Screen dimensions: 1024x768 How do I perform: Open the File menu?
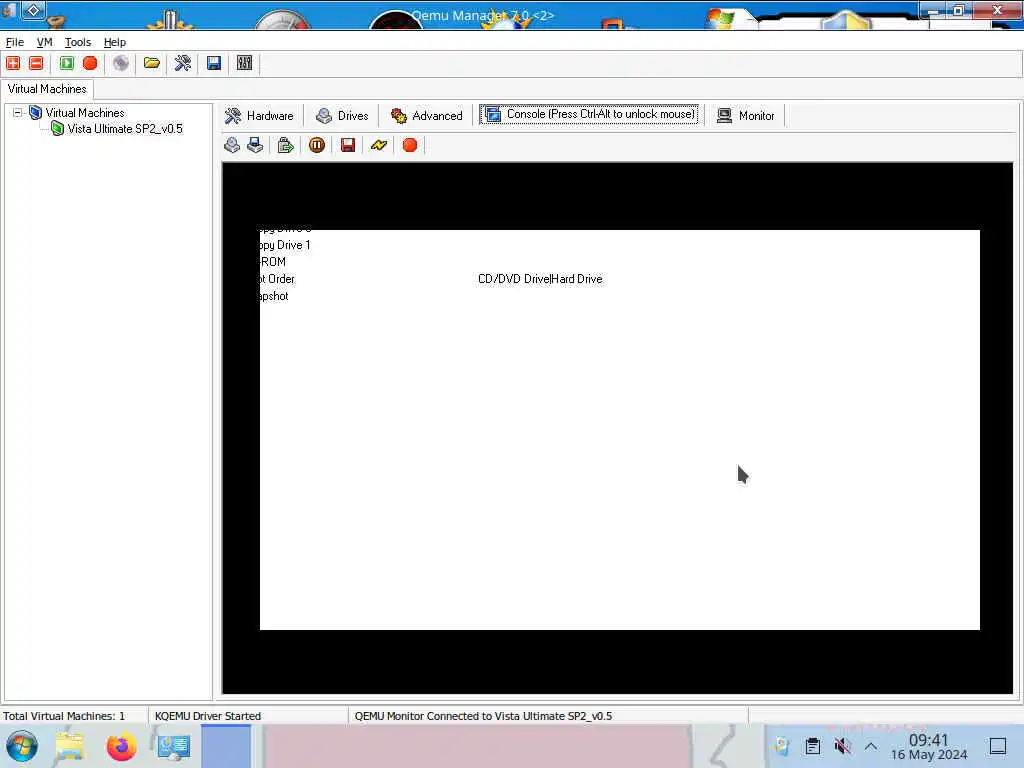[x=15, y=42]
